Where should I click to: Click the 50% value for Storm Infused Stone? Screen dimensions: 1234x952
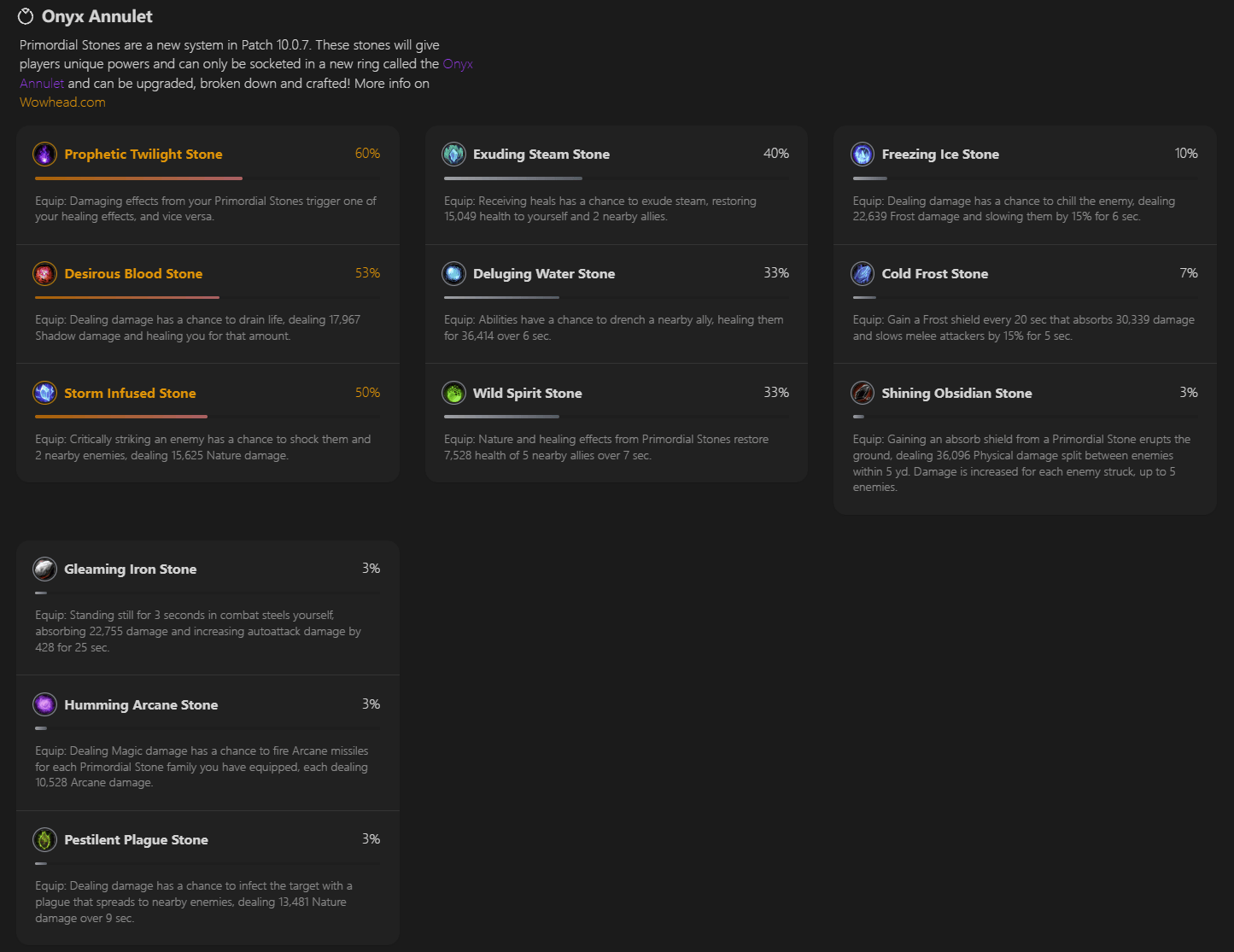(367, 393)
